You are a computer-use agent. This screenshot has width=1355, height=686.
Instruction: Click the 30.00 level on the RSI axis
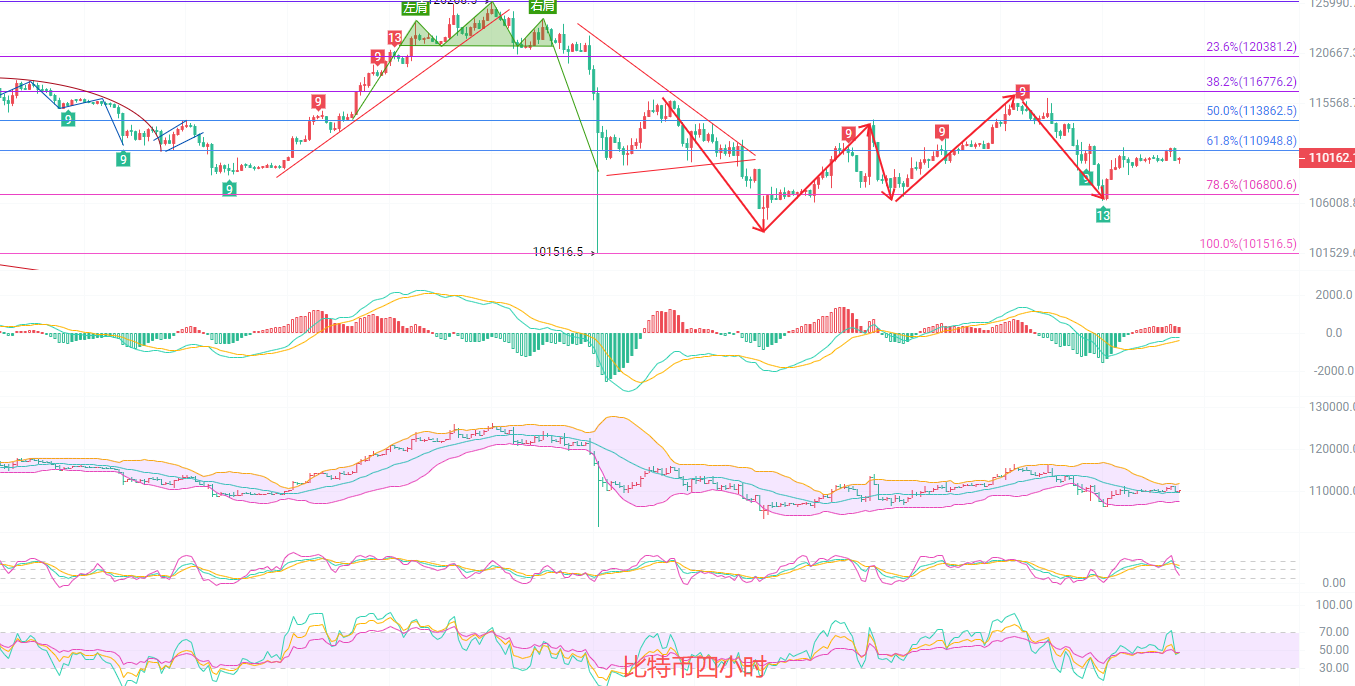pyautogui.click(x=1333, y=668)
